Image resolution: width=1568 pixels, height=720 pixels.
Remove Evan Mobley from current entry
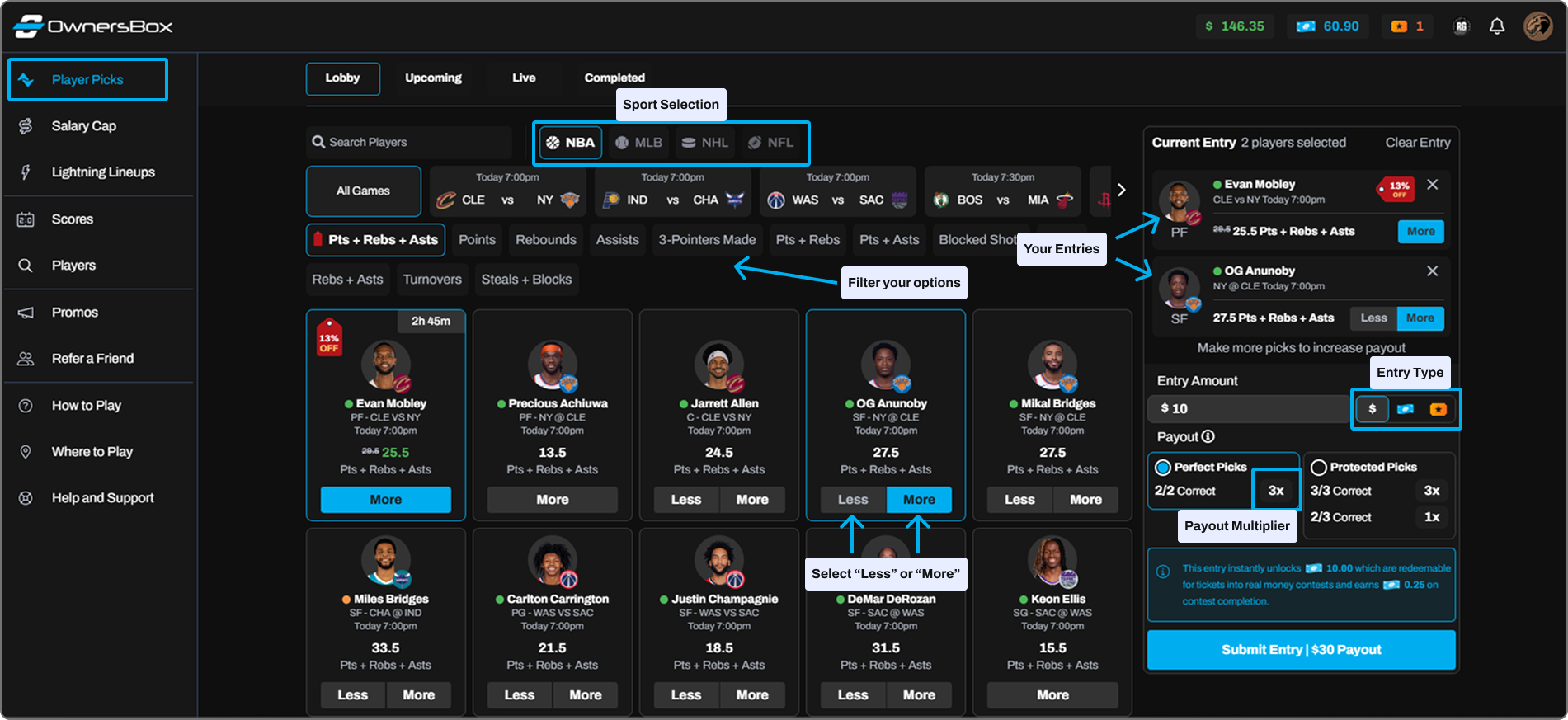pyautogui.click(x=1433, y=185)
